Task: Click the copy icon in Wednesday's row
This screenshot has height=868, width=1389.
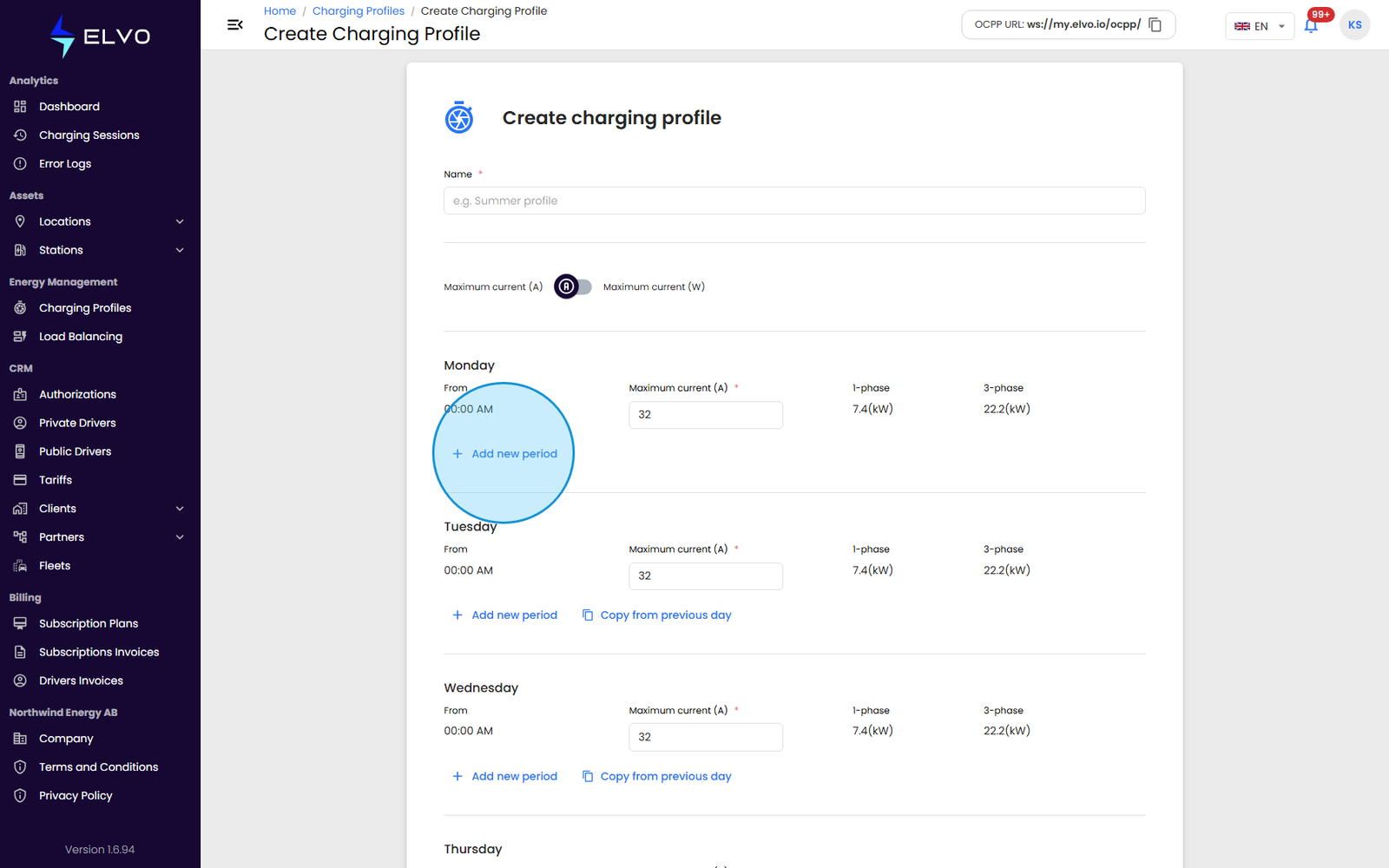Action: pos(588,776)
